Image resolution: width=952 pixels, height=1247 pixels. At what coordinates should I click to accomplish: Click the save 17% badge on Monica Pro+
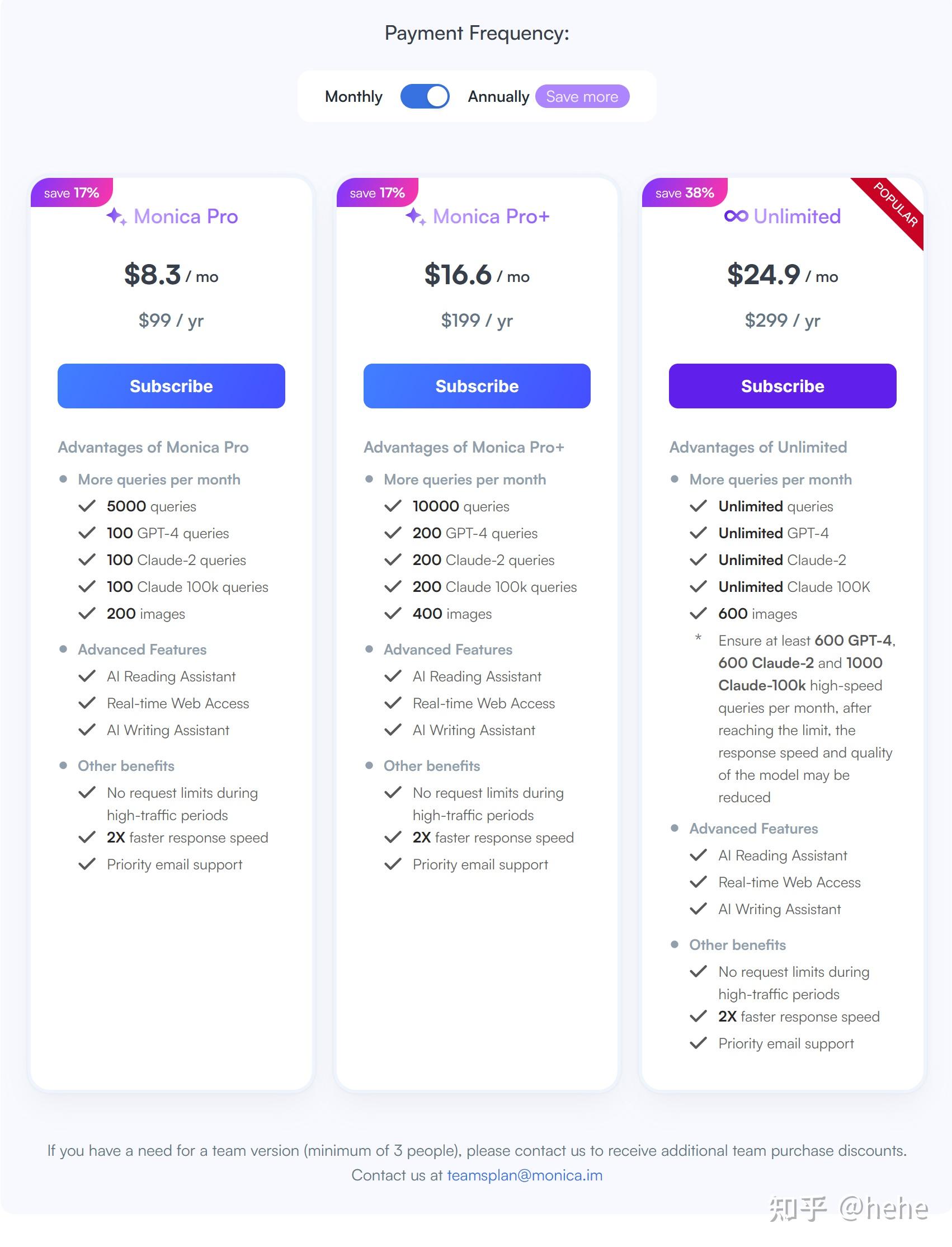(x=377, y=192)
